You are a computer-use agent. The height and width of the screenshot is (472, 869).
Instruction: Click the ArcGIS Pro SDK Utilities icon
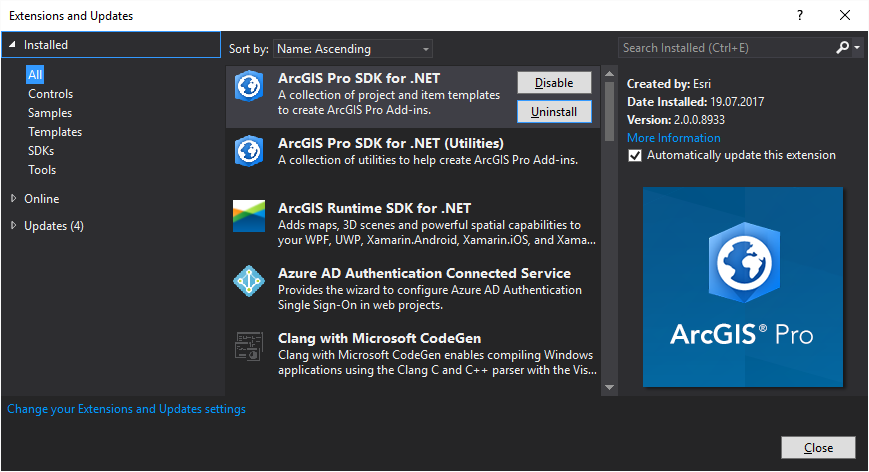(x=248, y=150)
